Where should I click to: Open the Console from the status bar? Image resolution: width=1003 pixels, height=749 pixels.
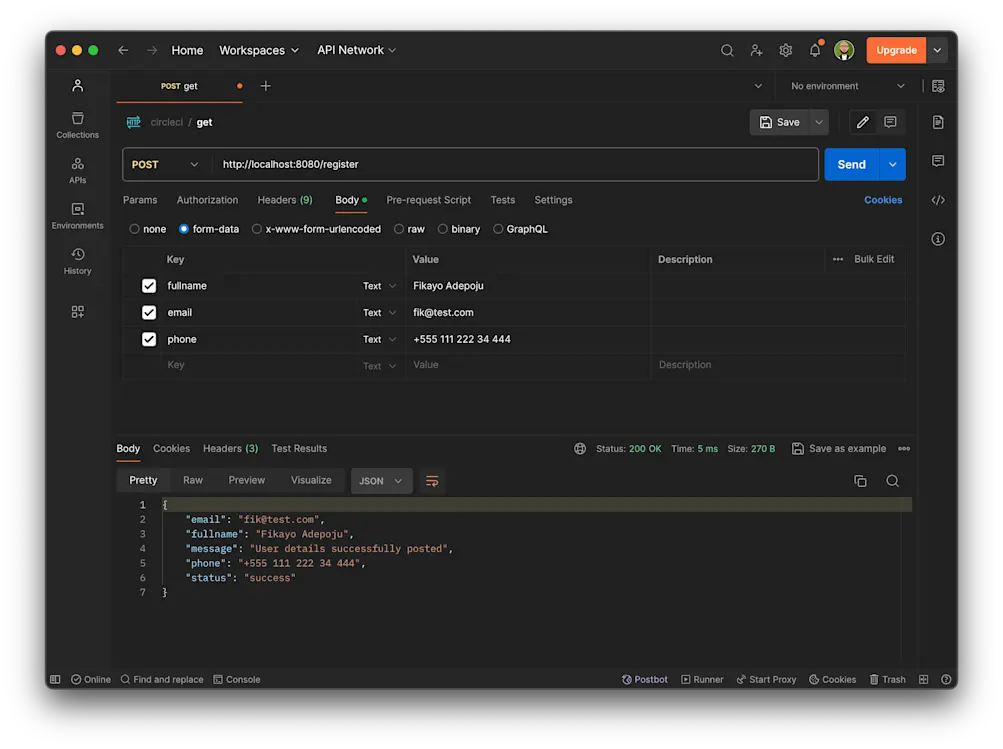[237, 679]
